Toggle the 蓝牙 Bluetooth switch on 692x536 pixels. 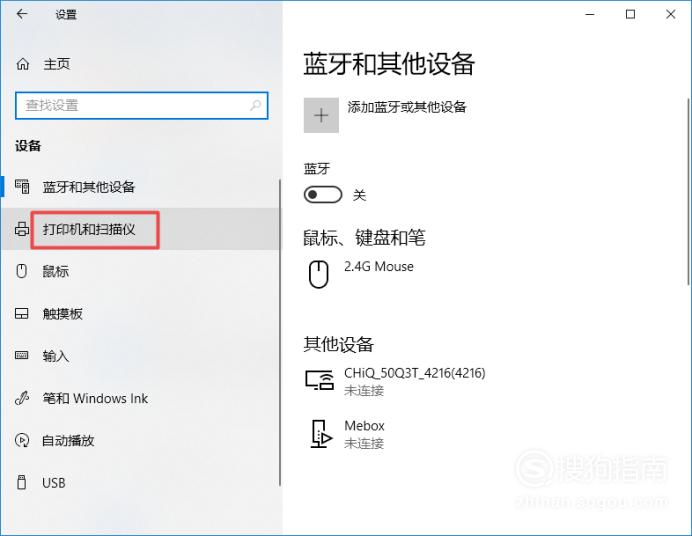[323, 195]
